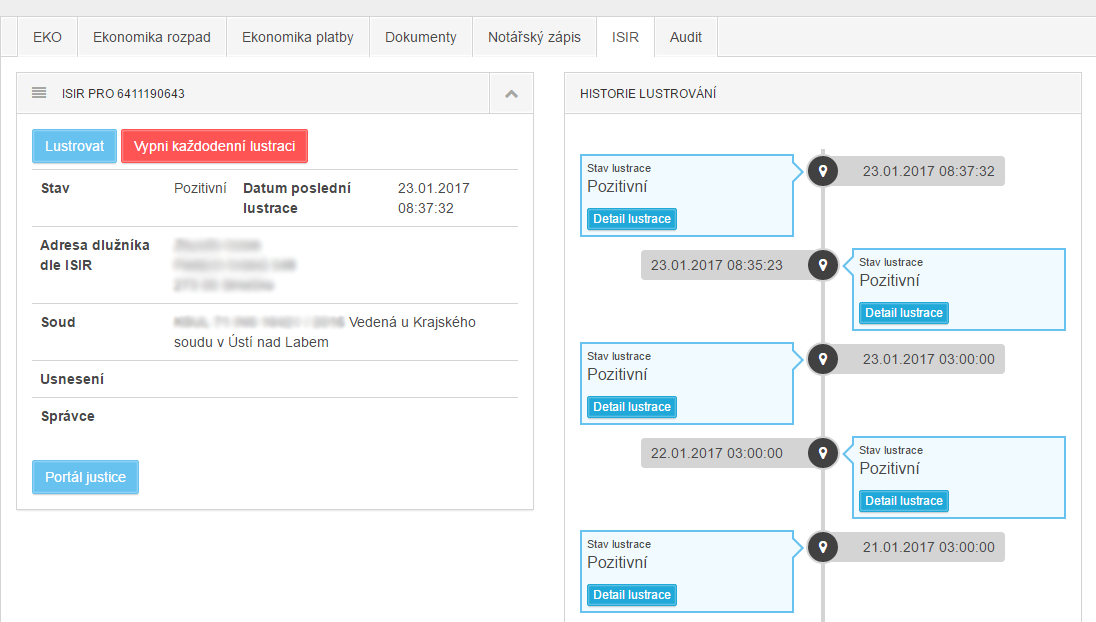
Task: Click the timeline pin for 23.01.2017 08:37:32
Action: click(823, 171)
